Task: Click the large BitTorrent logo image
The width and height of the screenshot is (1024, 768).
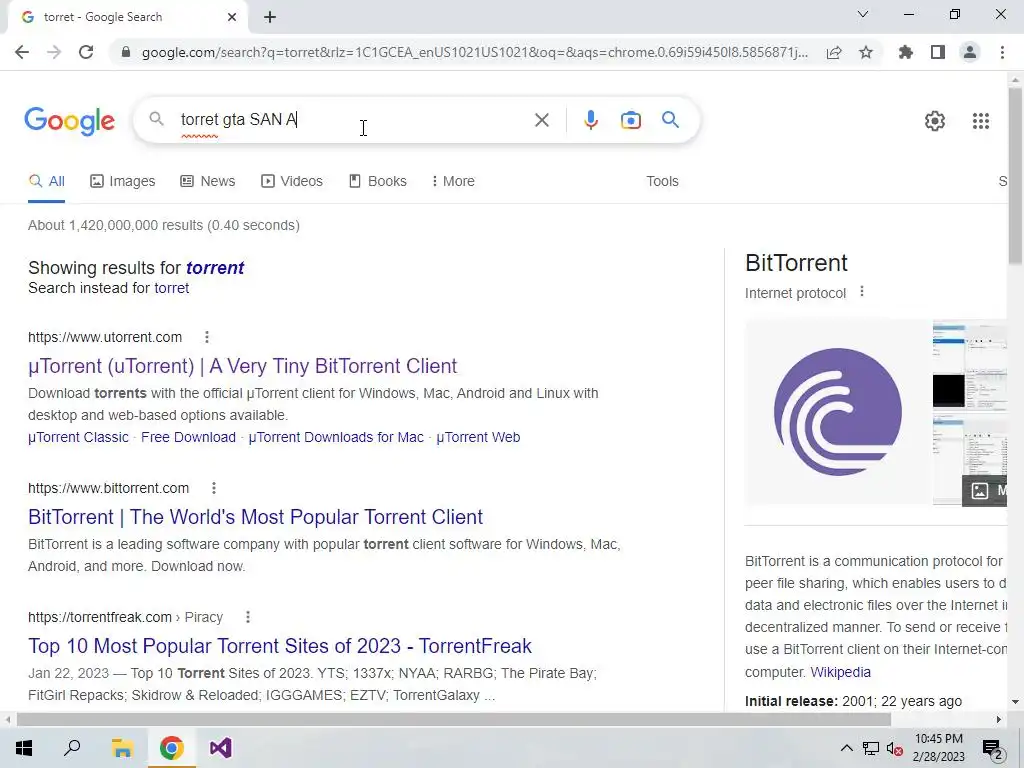Action: (838, 412)
